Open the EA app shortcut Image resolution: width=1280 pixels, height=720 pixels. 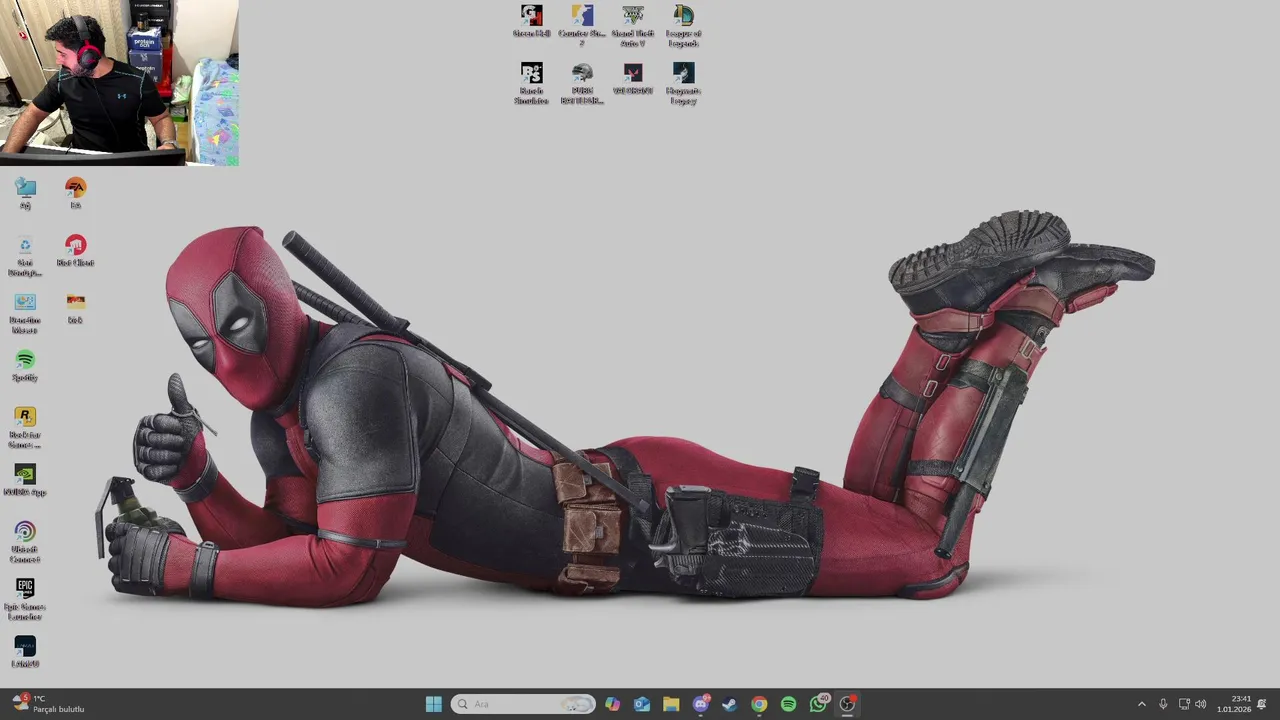point(75,193)
